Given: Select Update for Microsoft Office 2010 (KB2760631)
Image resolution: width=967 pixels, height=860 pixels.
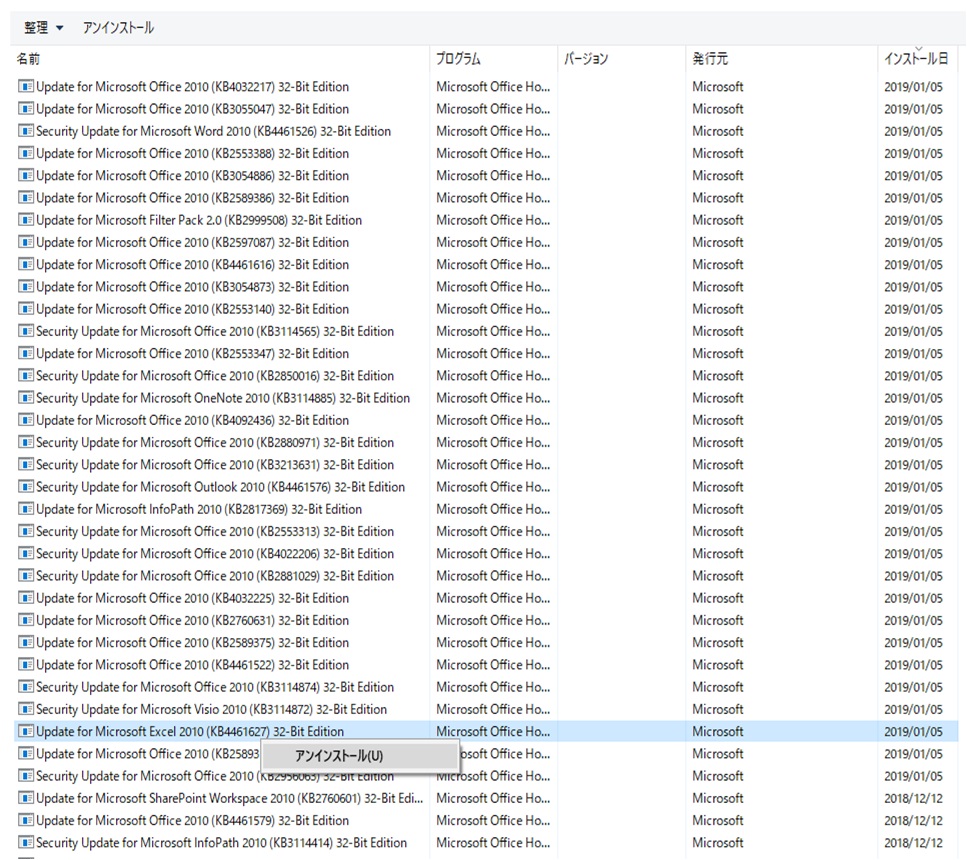Looking at the screenshot, I should pos(192,620).
